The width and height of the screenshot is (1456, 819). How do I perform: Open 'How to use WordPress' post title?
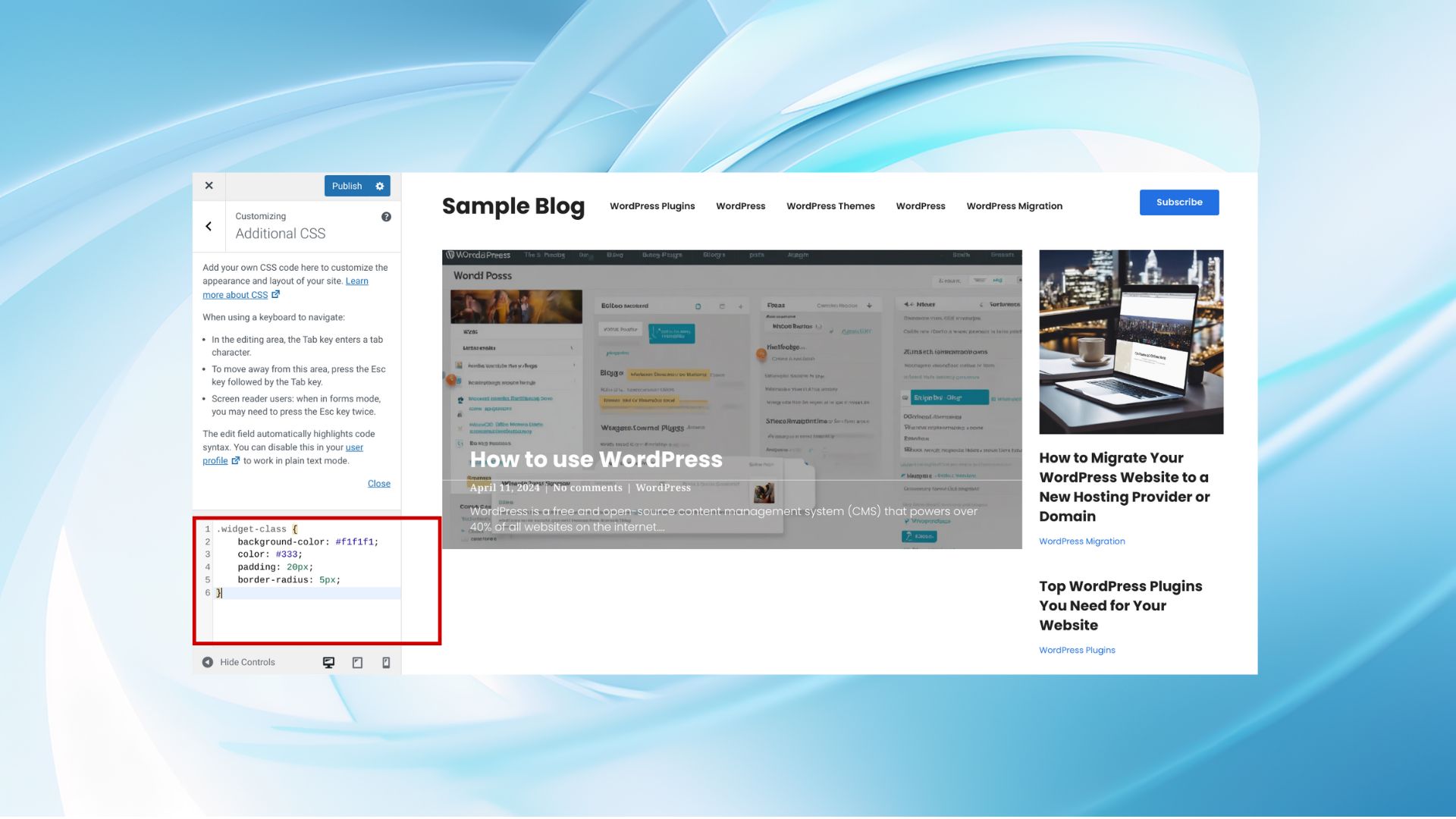pos(595,460)
